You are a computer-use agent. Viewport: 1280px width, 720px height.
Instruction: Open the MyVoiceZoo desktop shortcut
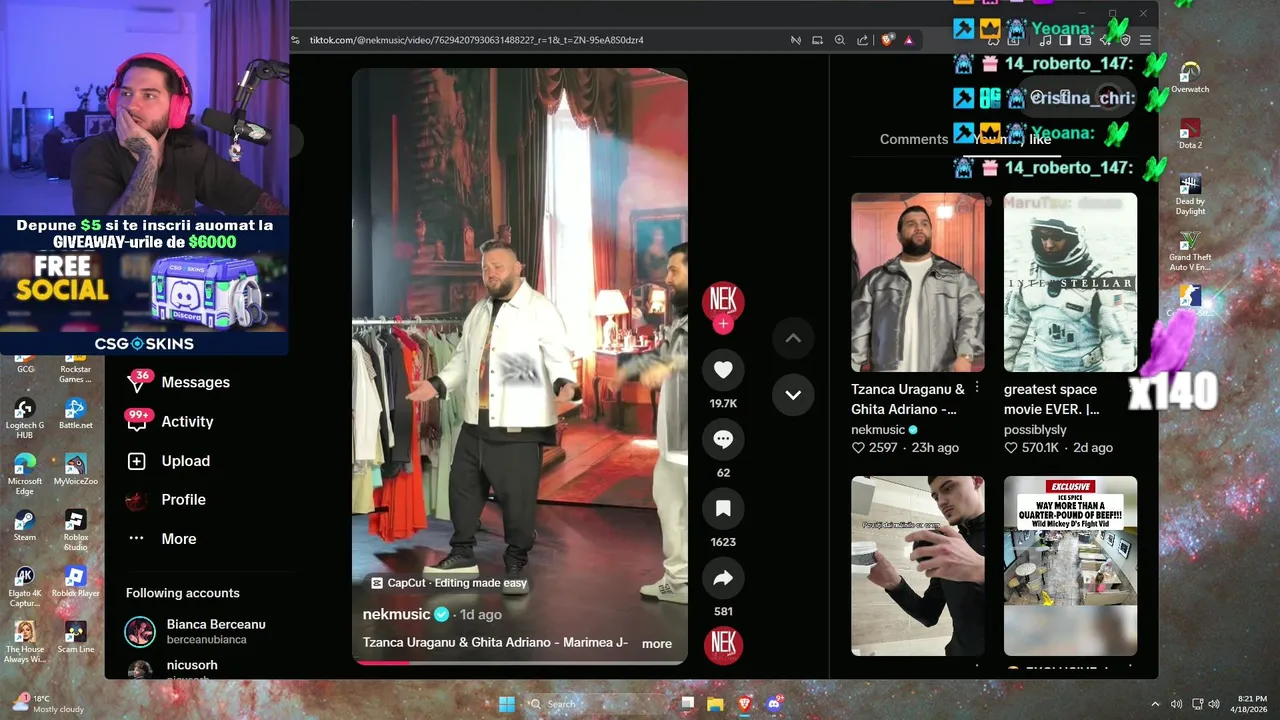75,470
